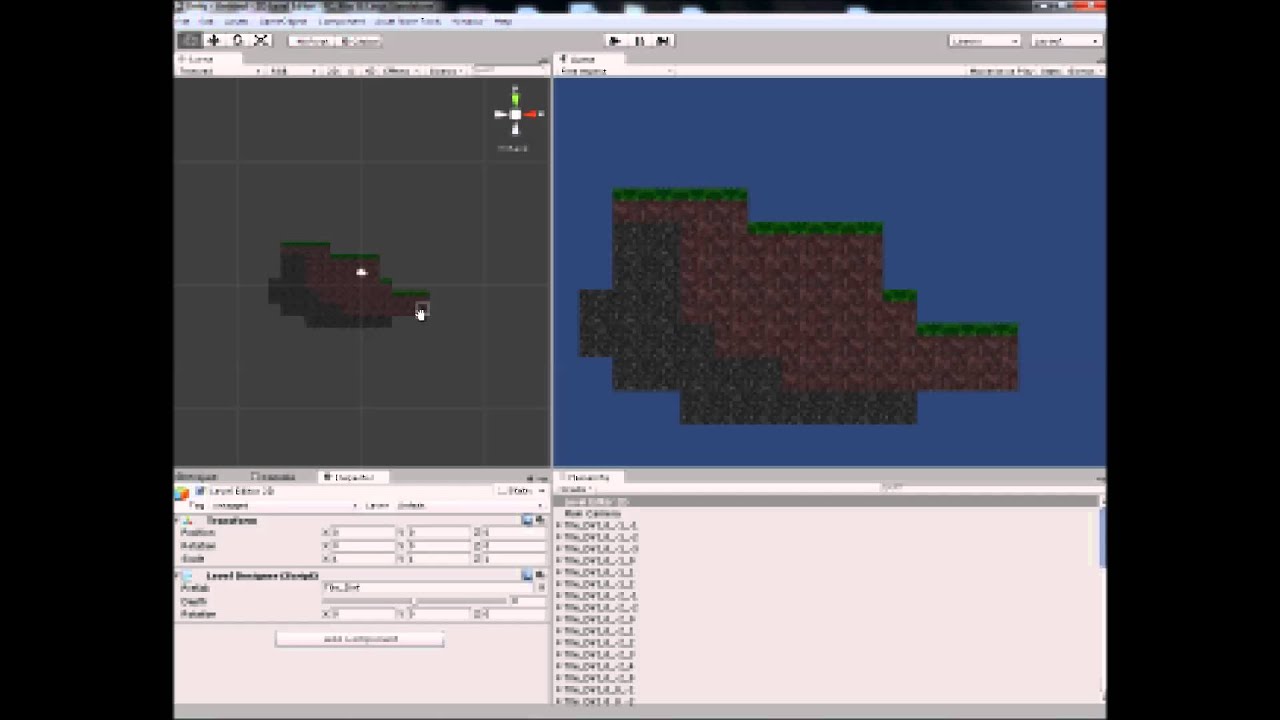
Task: Open the Help menu
Action: point(503,21)
